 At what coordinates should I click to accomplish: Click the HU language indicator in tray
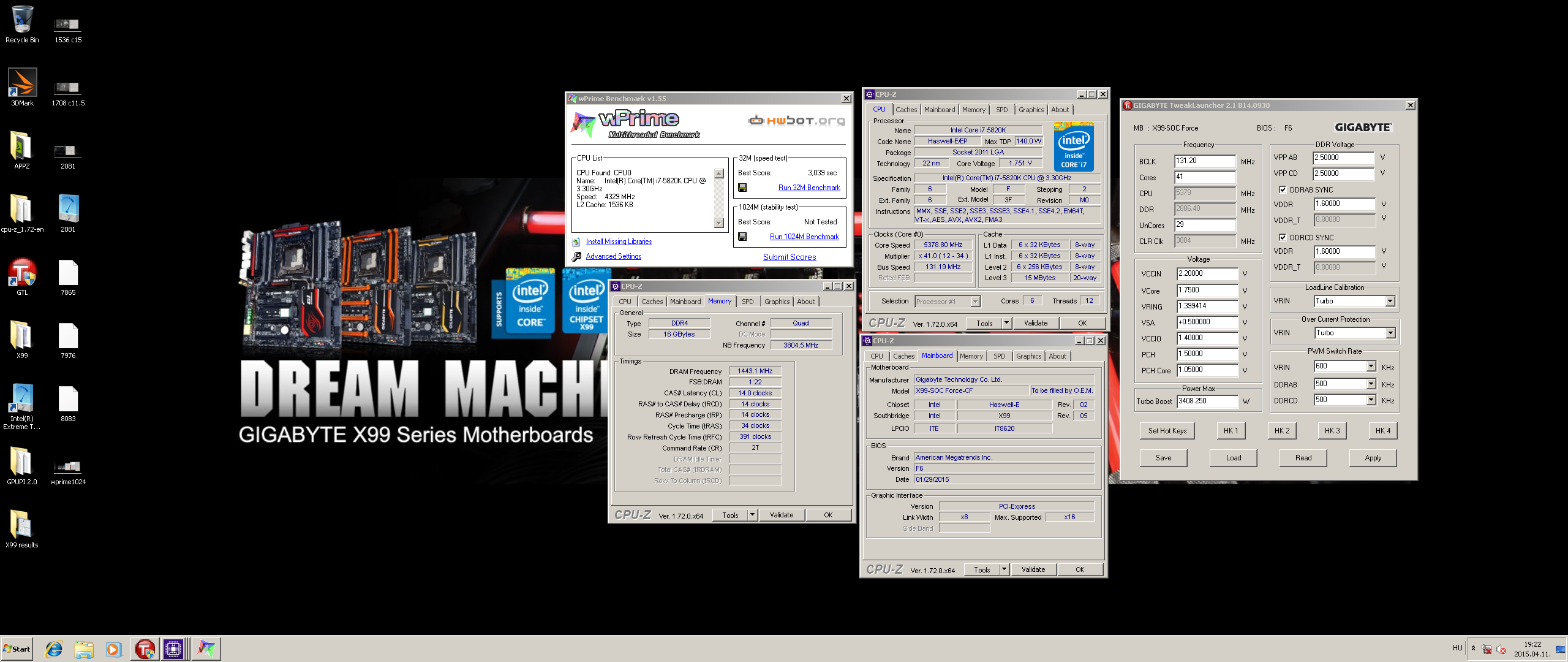pyautogui.click(x=1457, y=649)
